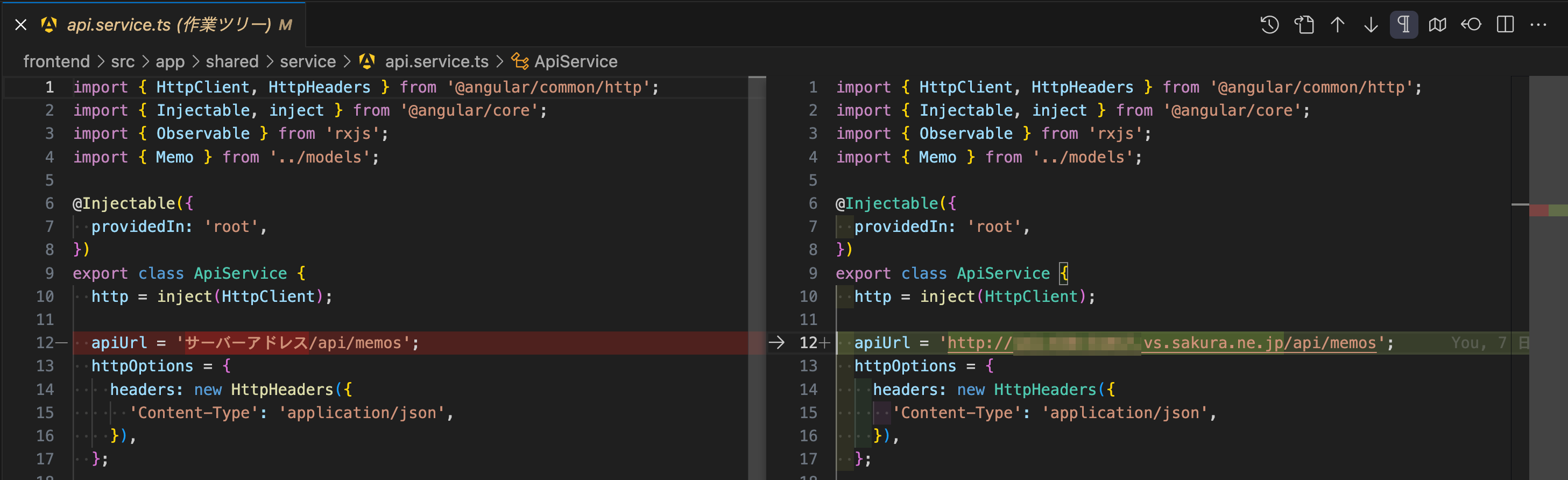Open More Actions ellipsis menu

pos(1538,25)
